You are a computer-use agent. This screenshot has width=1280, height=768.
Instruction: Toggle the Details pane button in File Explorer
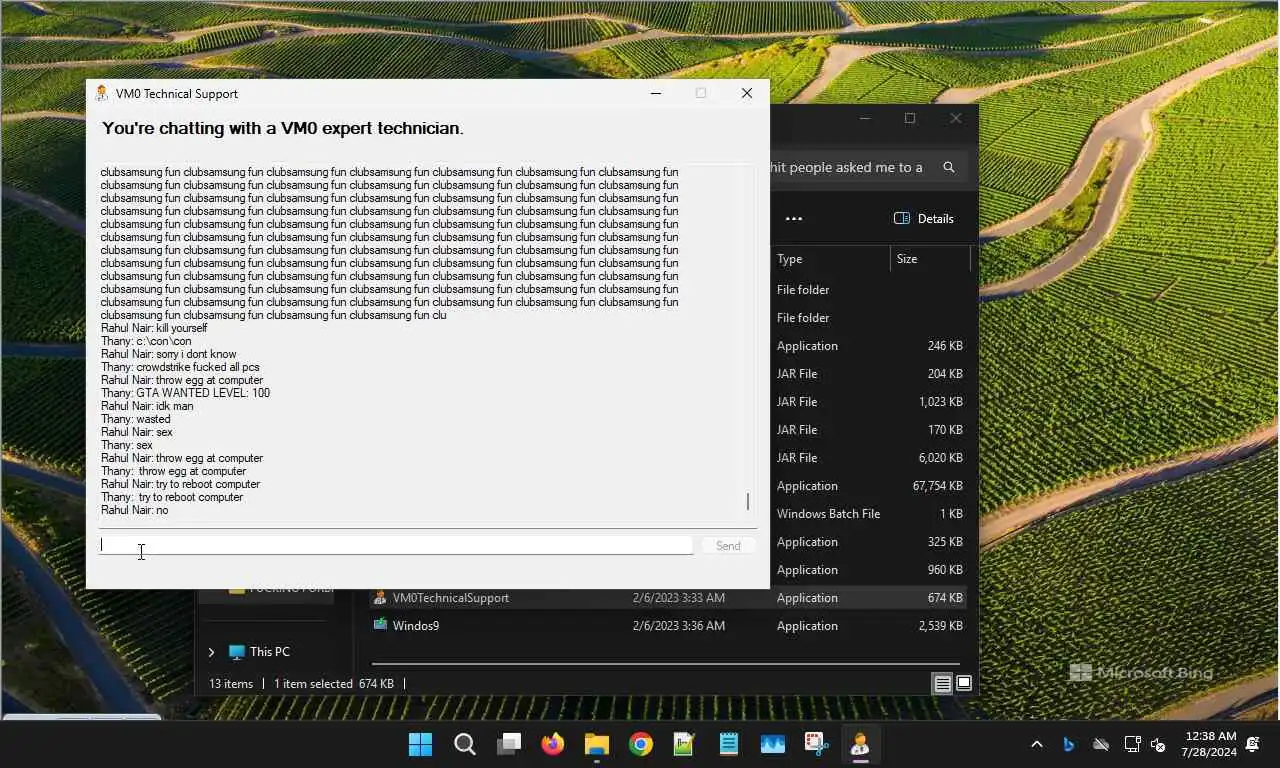point(923,218)
